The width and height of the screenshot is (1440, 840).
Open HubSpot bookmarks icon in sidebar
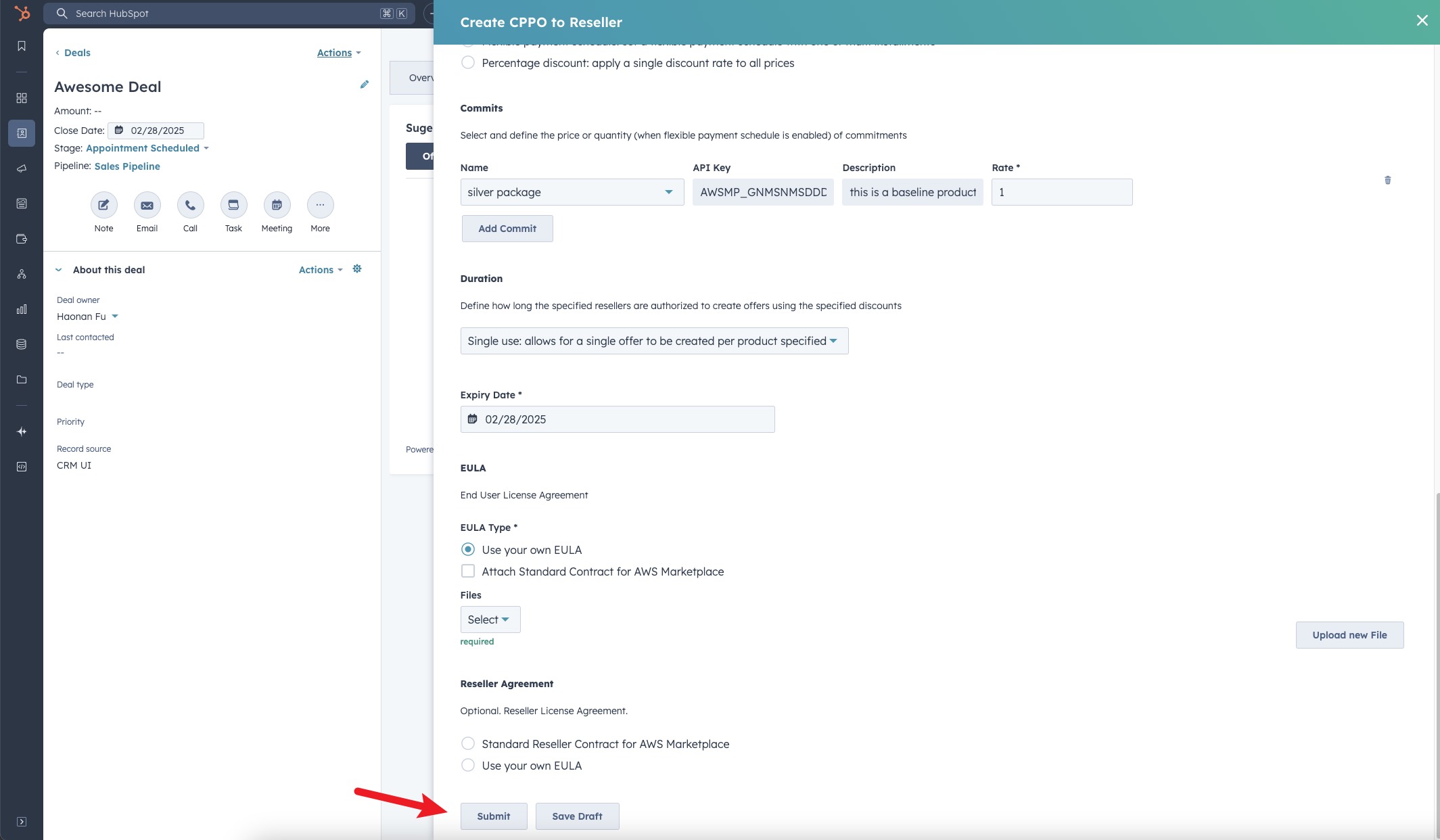coord(22,46)
